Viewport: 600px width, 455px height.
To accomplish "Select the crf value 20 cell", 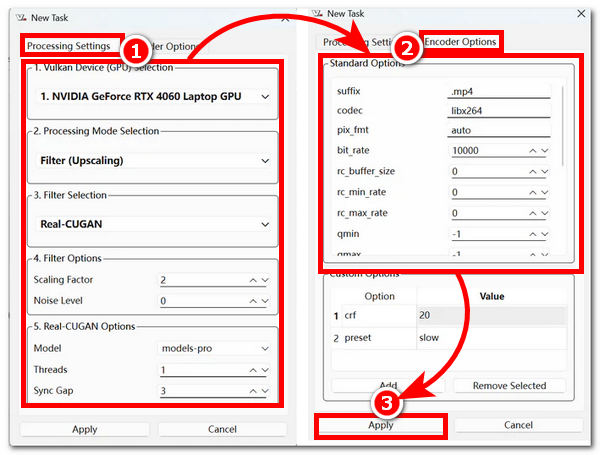I will 492,316.
